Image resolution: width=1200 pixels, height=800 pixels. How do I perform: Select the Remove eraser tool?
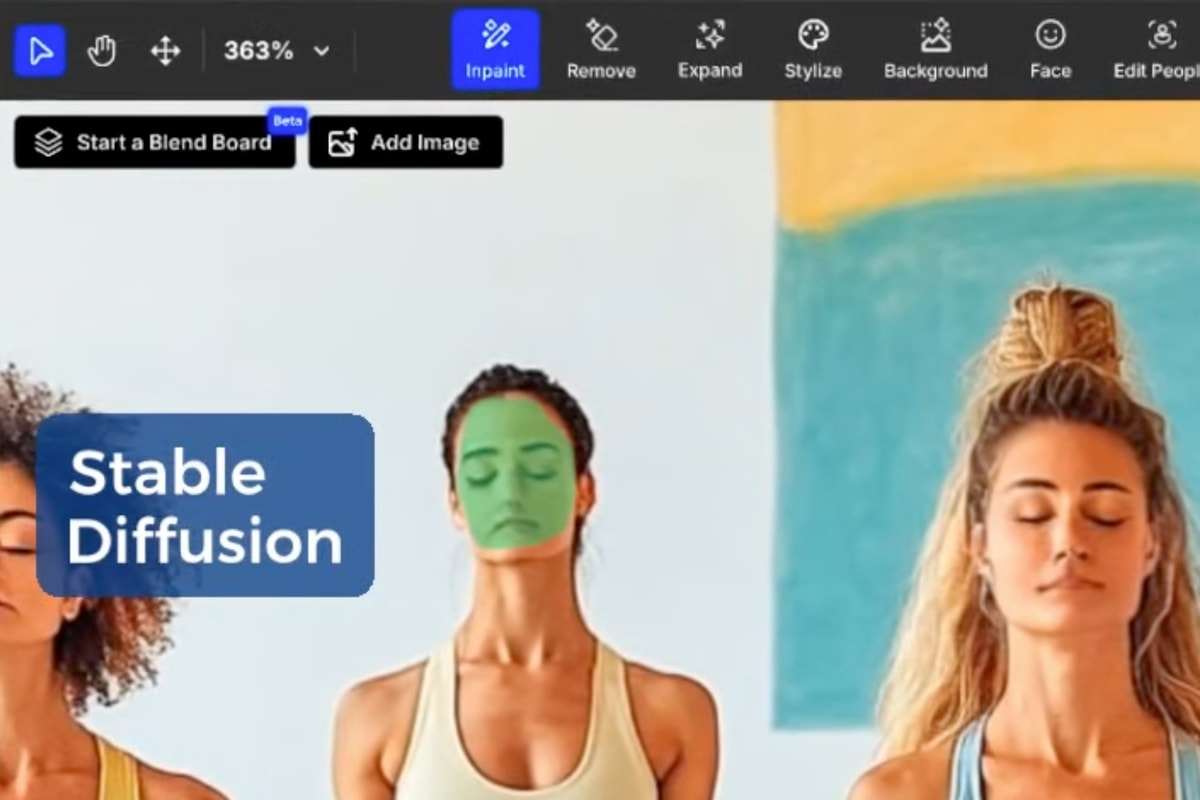coord(601,50)
